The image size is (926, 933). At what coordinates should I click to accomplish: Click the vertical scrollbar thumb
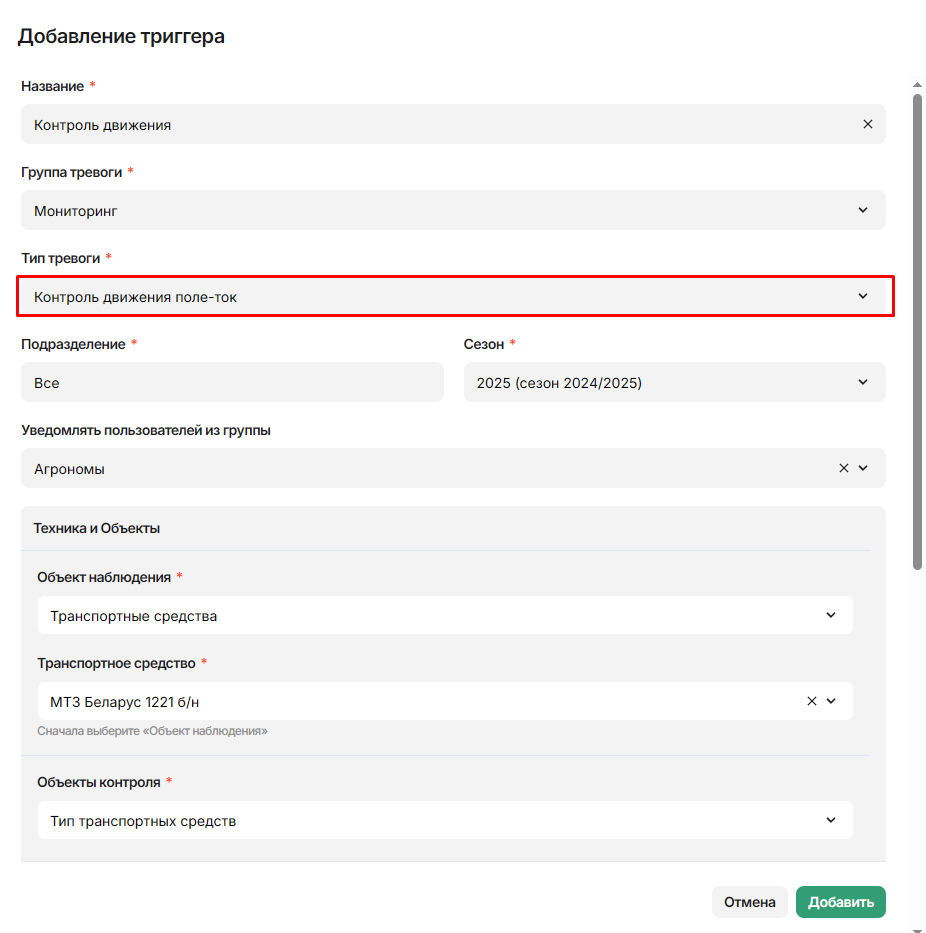coord(917,330)
